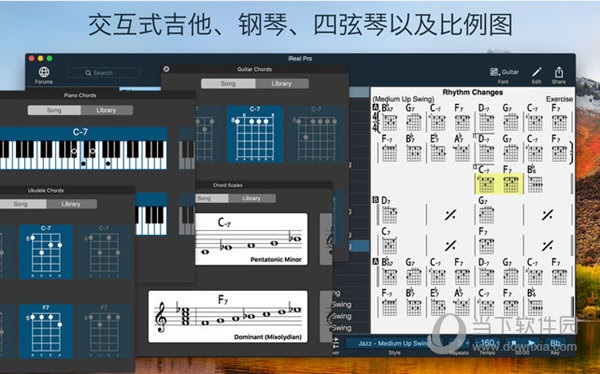Viewport: 600px width, 374px height.
Task: Select Song tab in Piano Chords panel
Action: 54,110
